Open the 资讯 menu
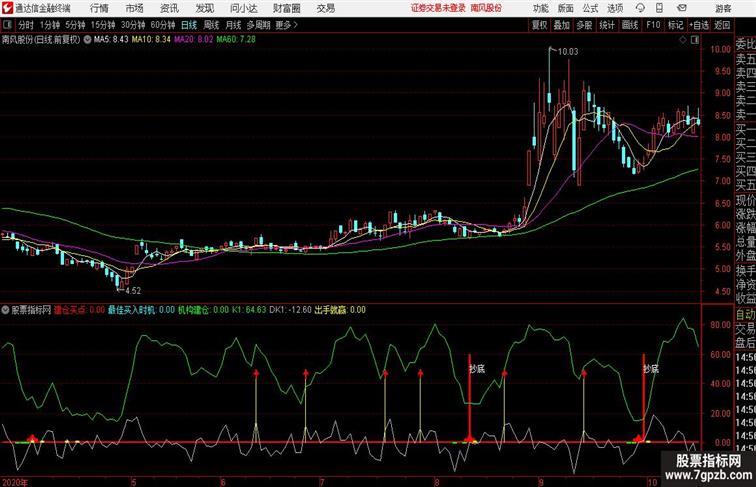 (x=169, y=8)
